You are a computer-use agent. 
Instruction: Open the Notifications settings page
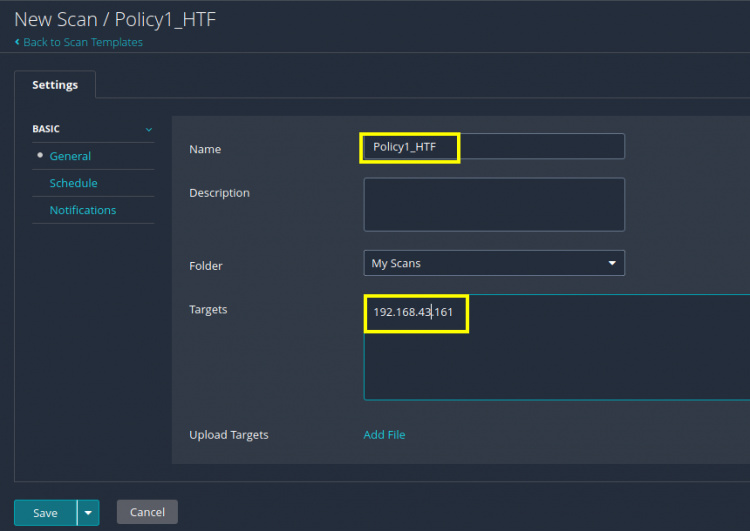coord(82,210)
